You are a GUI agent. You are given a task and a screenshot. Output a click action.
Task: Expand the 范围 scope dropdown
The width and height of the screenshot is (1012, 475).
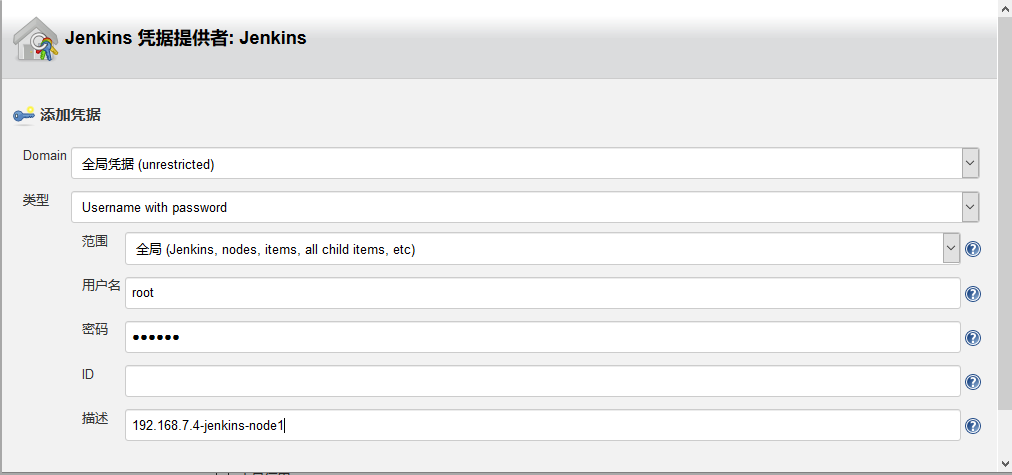point(951,249)
